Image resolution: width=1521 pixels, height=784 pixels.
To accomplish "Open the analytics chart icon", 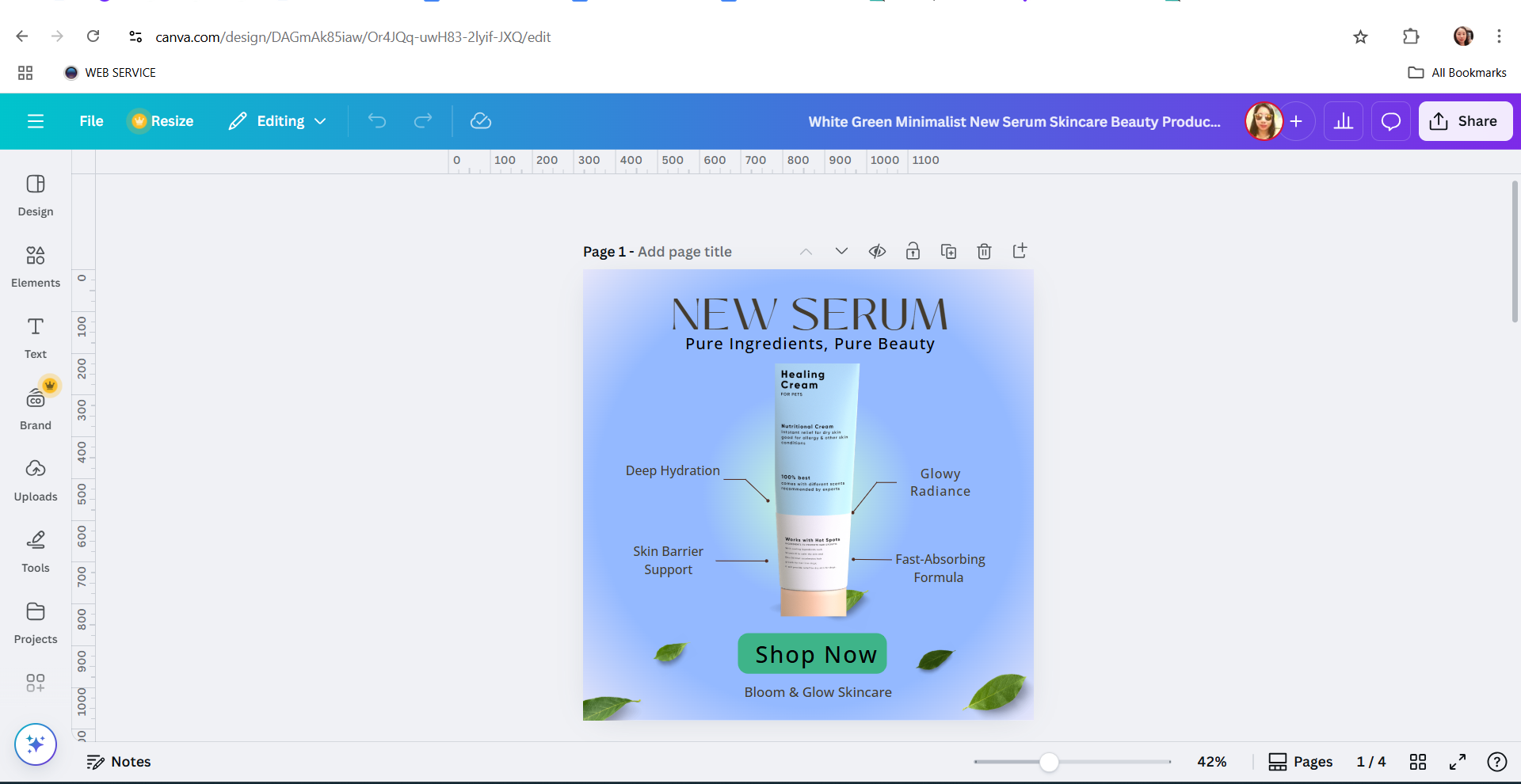I will [x=1344, y=121].
